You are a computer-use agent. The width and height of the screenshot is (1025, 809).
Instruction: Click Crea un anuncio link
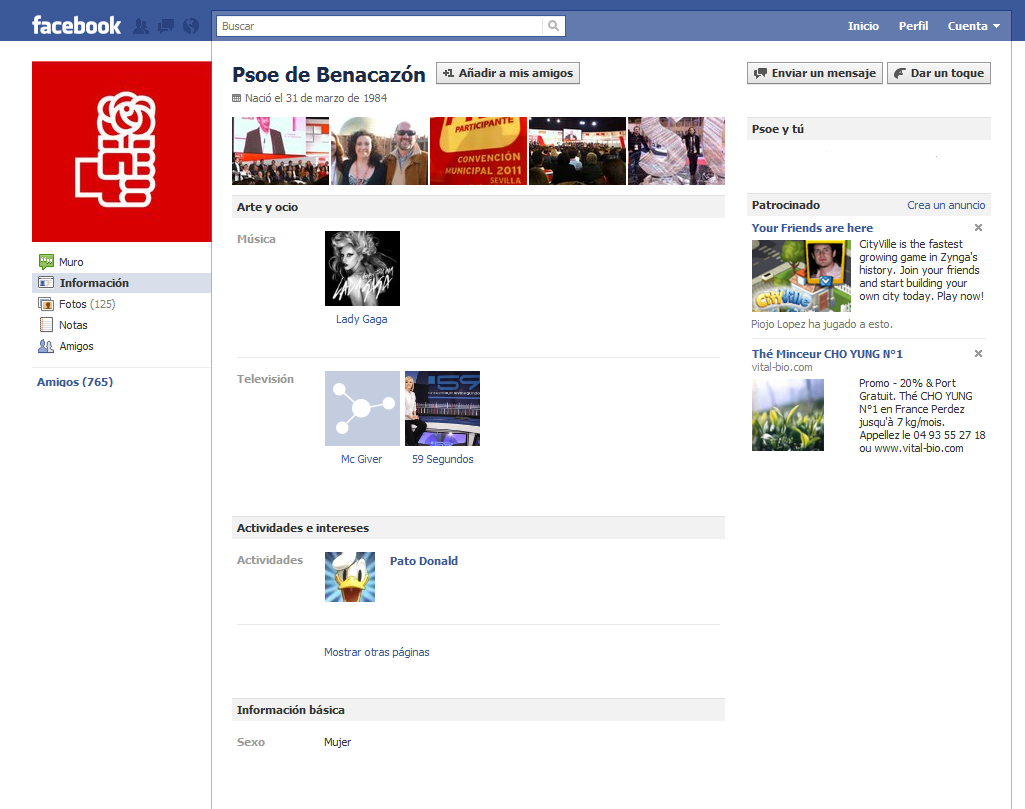coord(946,205)
